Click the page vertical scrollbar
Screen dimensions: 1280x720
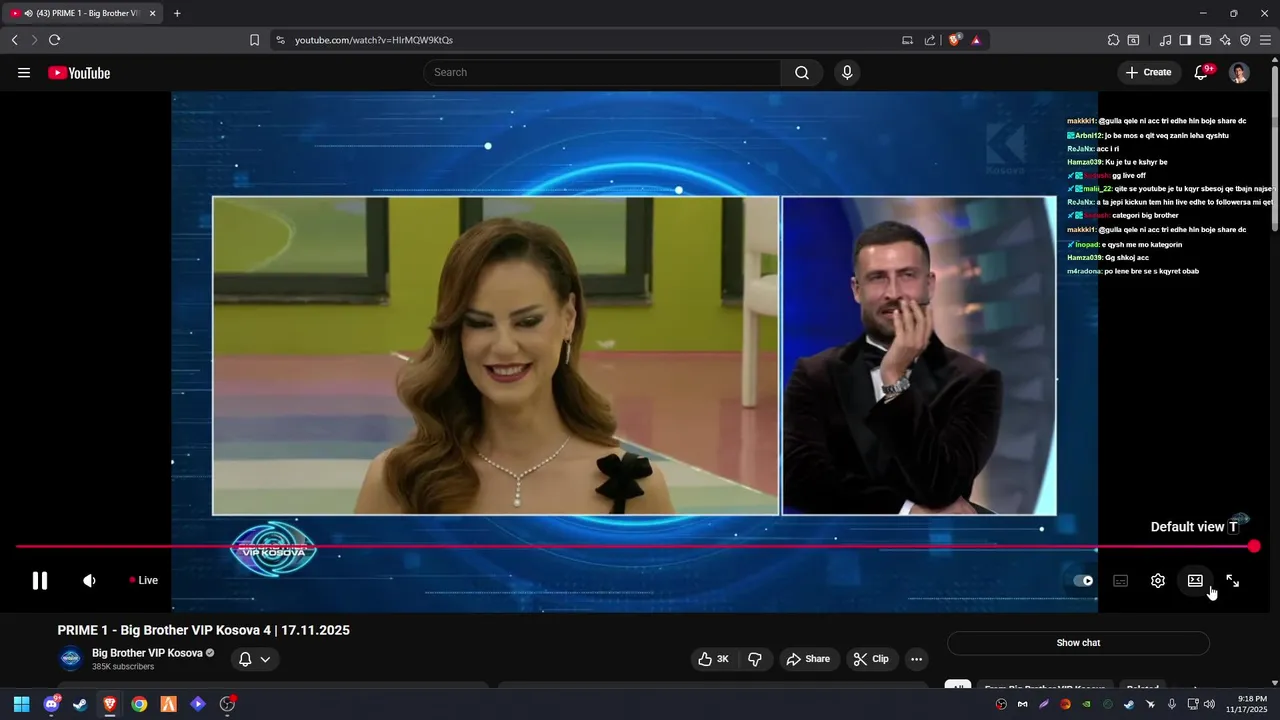[x=1274, y=150]
